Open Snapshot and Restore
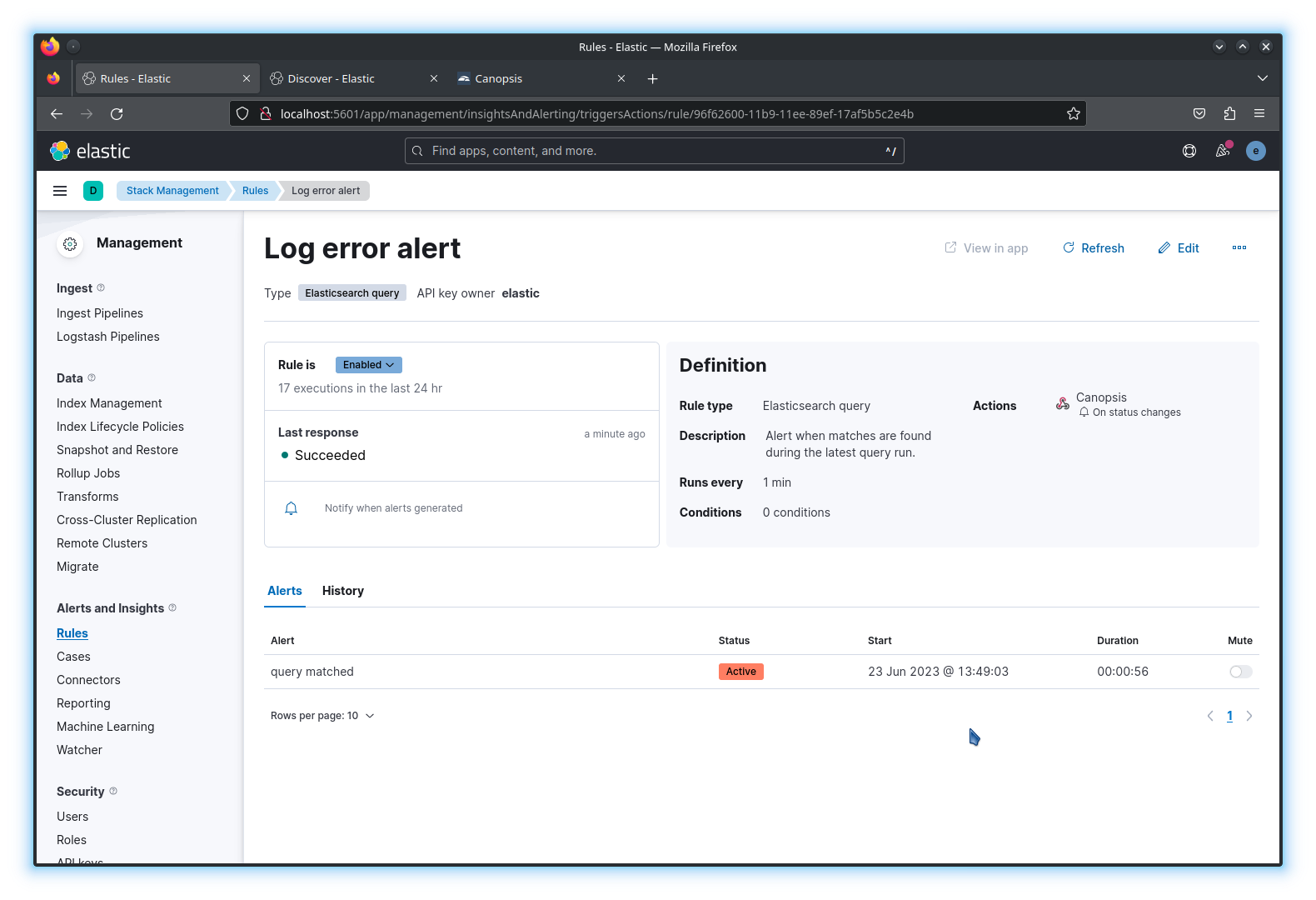The height and width of the screenshot is (900, 1316). tap(117, 450)
